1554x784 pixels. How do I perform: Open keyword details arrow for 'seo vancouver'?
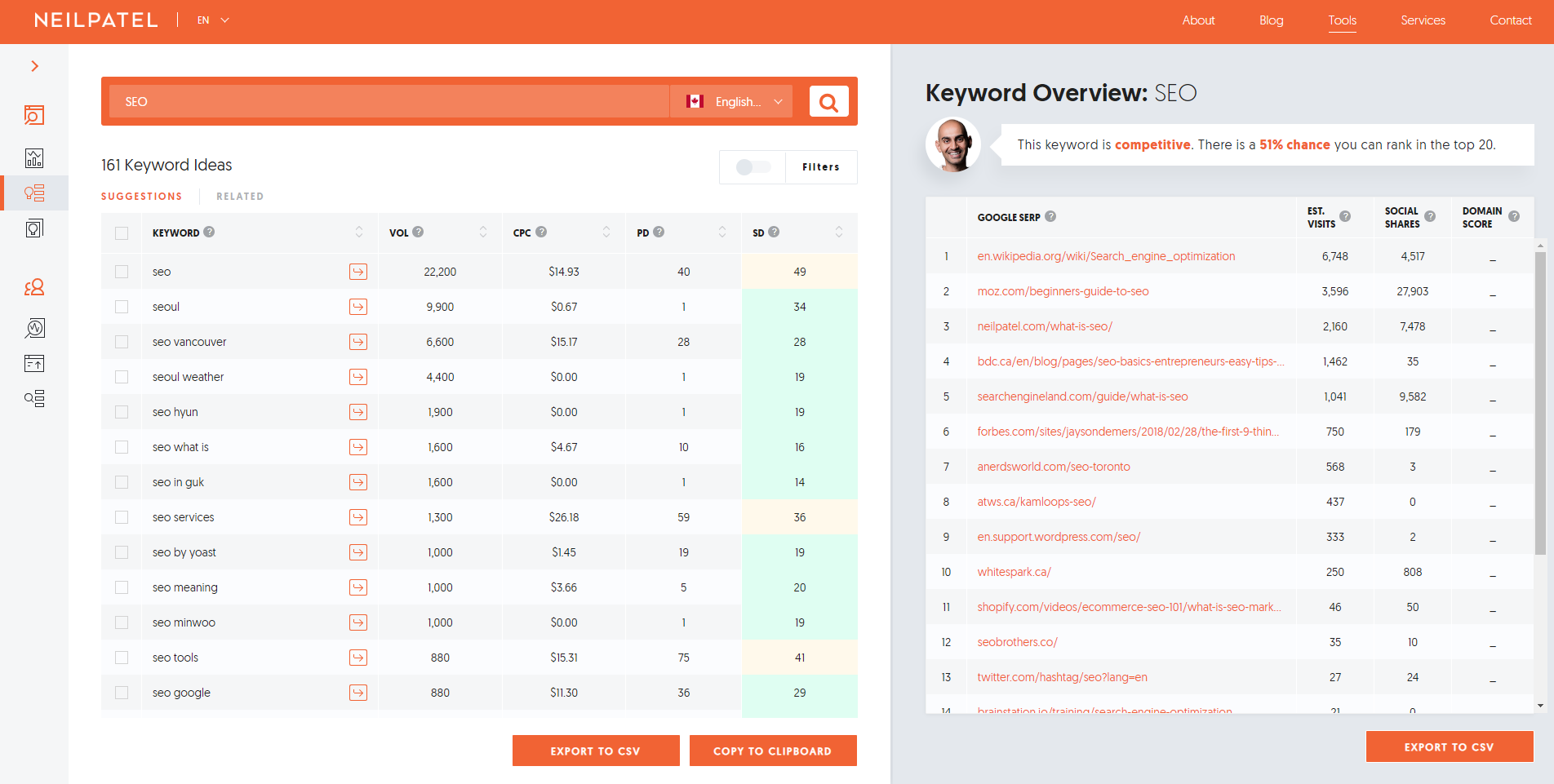pos(358,342)
